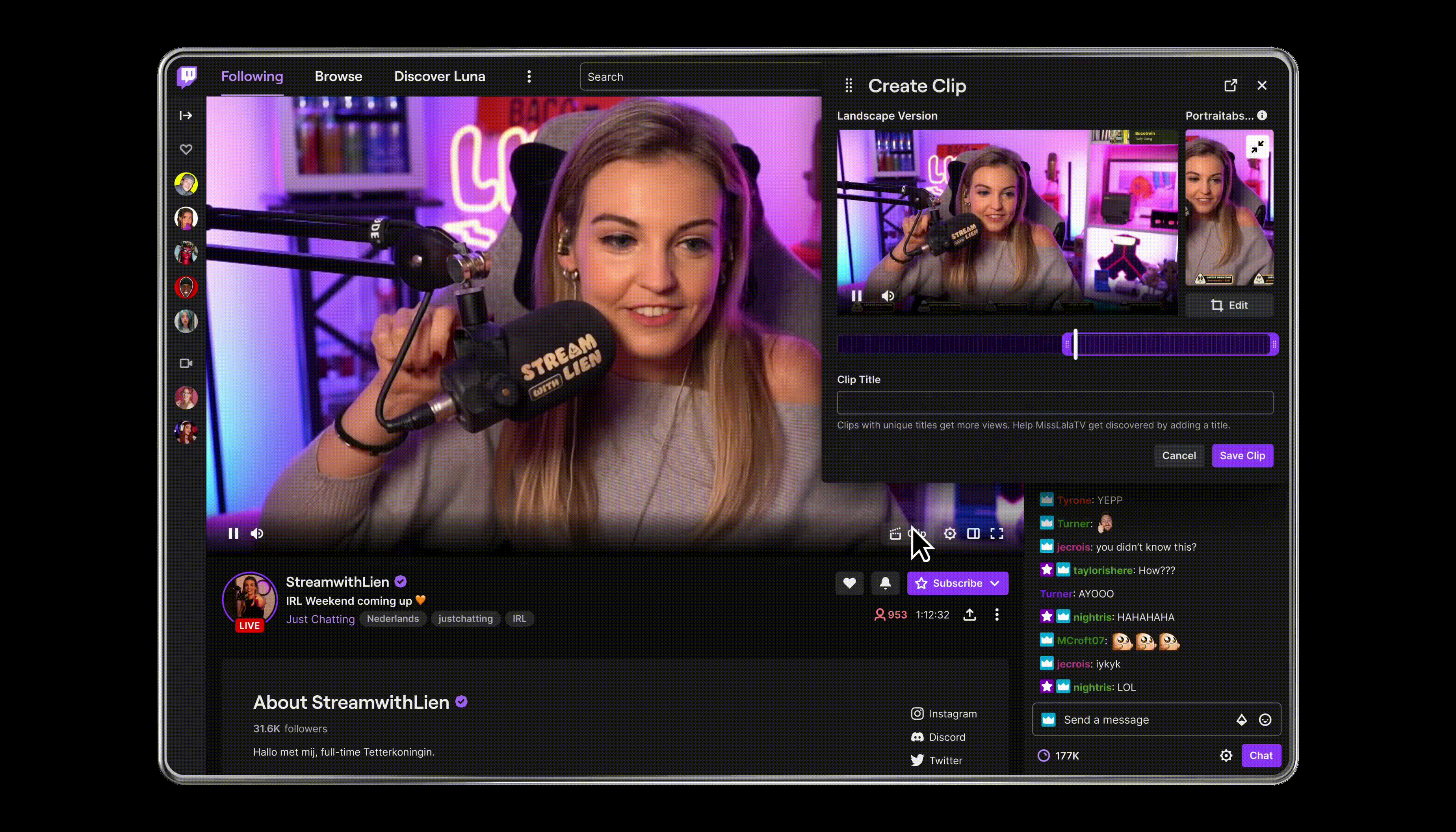1456x832 pixels.
Task: Click the Edit crop button for portrait
Action: 1229,305
